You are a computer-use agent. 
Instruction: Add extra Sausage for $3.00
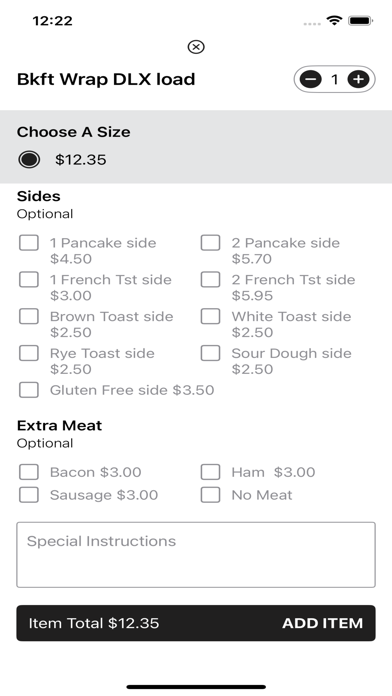tap(29, 495)
